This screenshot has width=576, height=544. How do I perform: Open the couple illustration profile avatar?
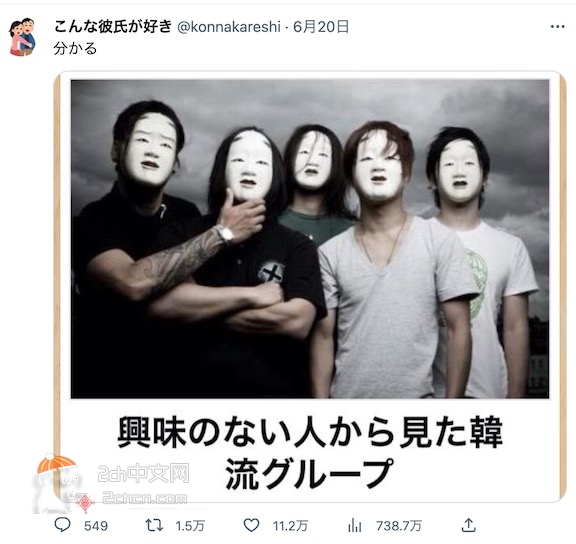tap(22, 37)
